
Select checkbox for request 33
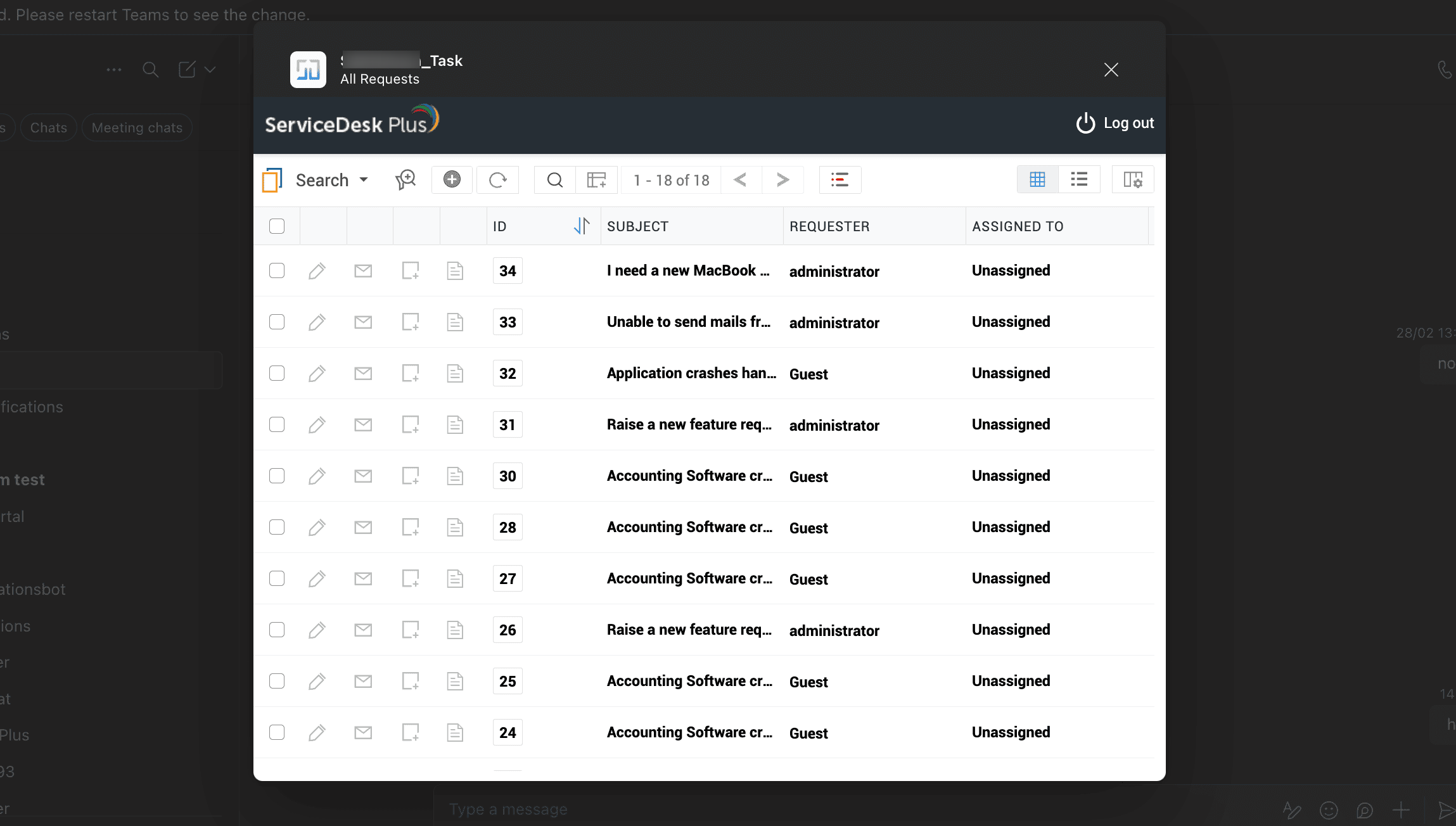277,322
